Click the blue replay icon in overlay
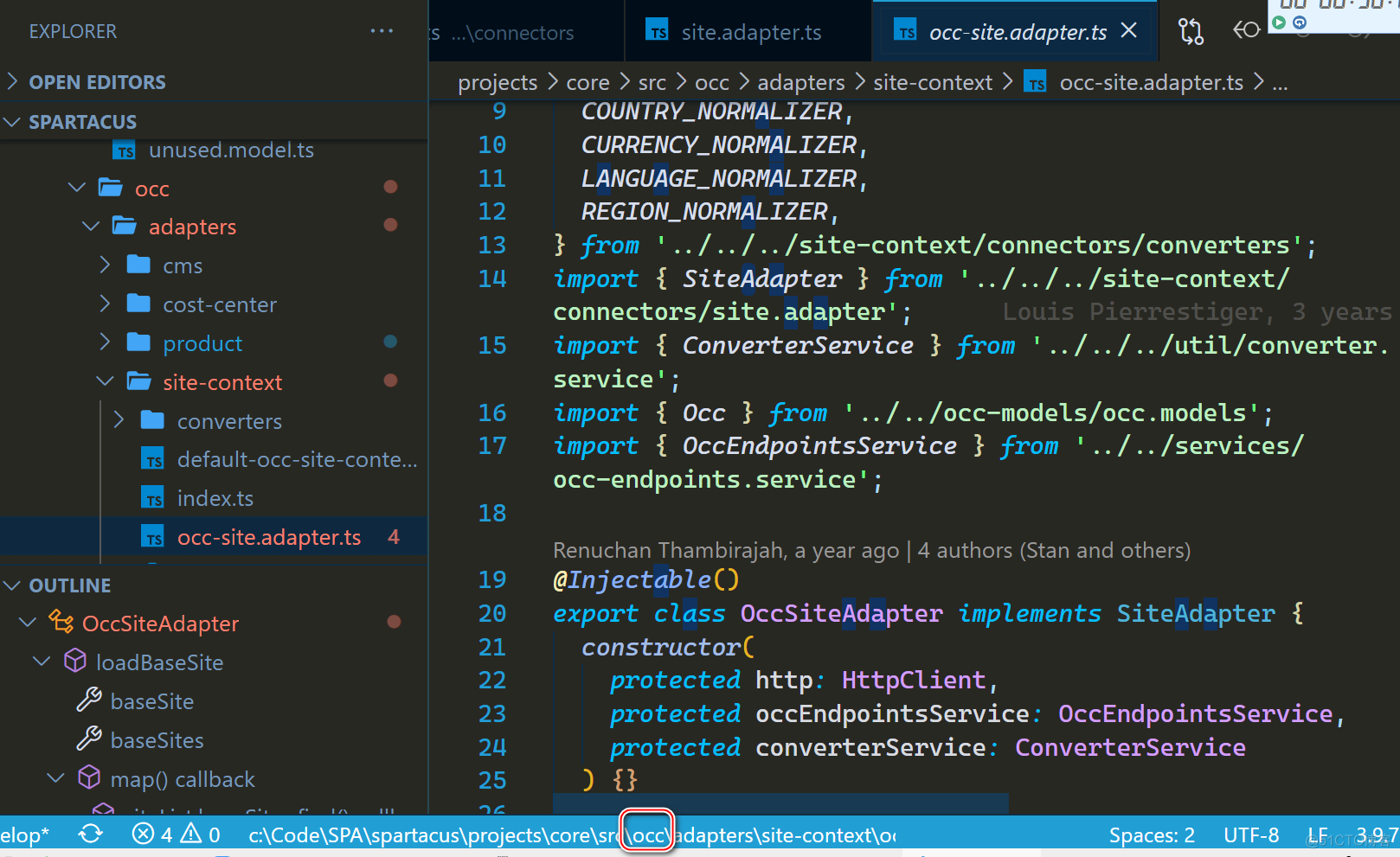This screenshot has height=857, width=1400. coord(1300,22)
